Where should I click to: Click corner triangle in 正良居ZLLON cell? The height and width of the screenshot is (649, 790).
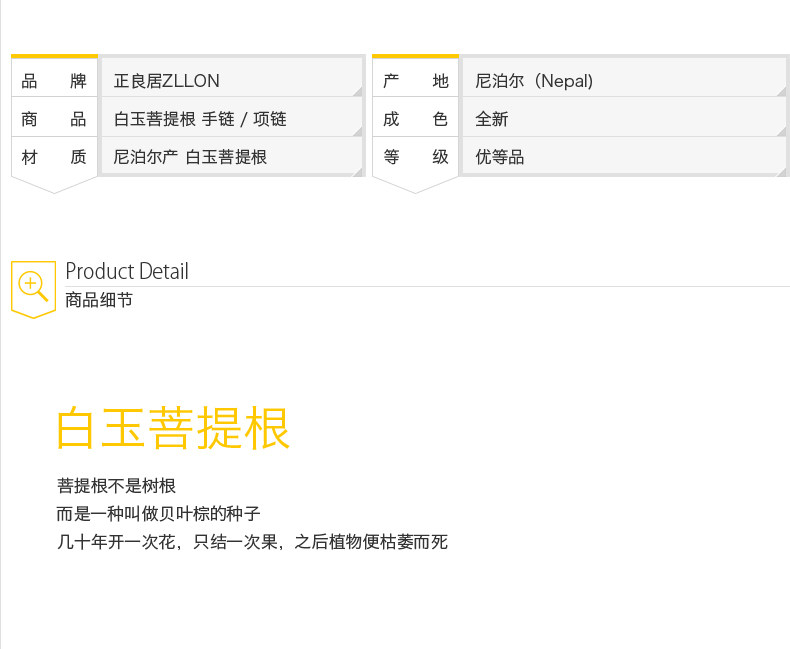point(357,91)
